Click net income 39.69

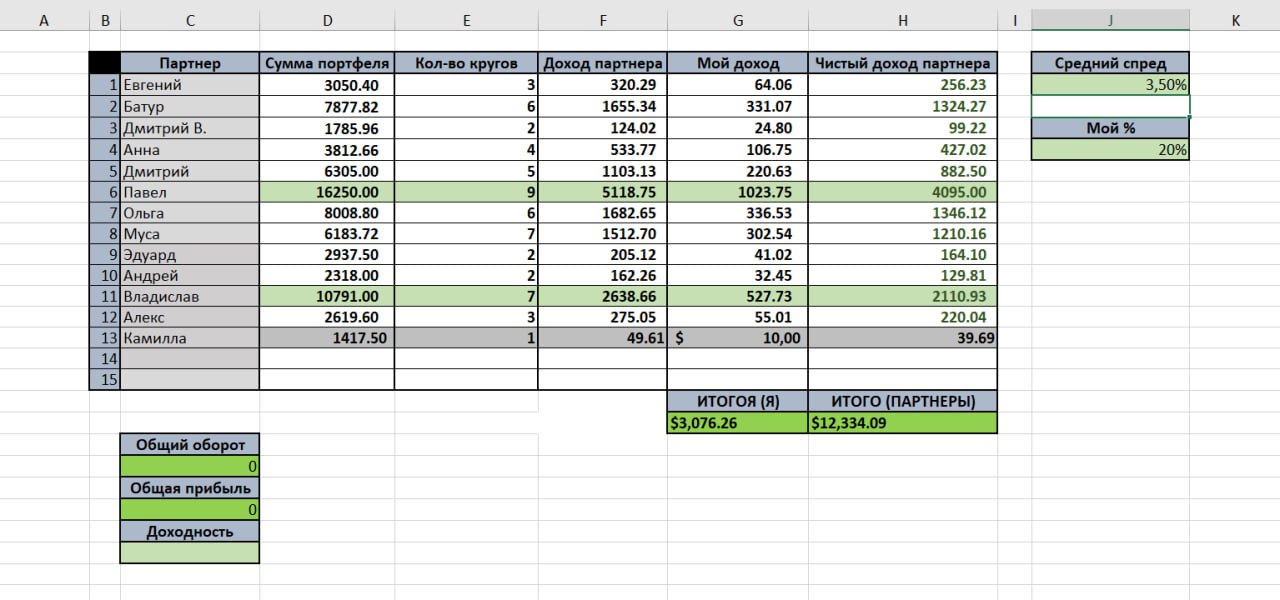click(x=902, y=338)
